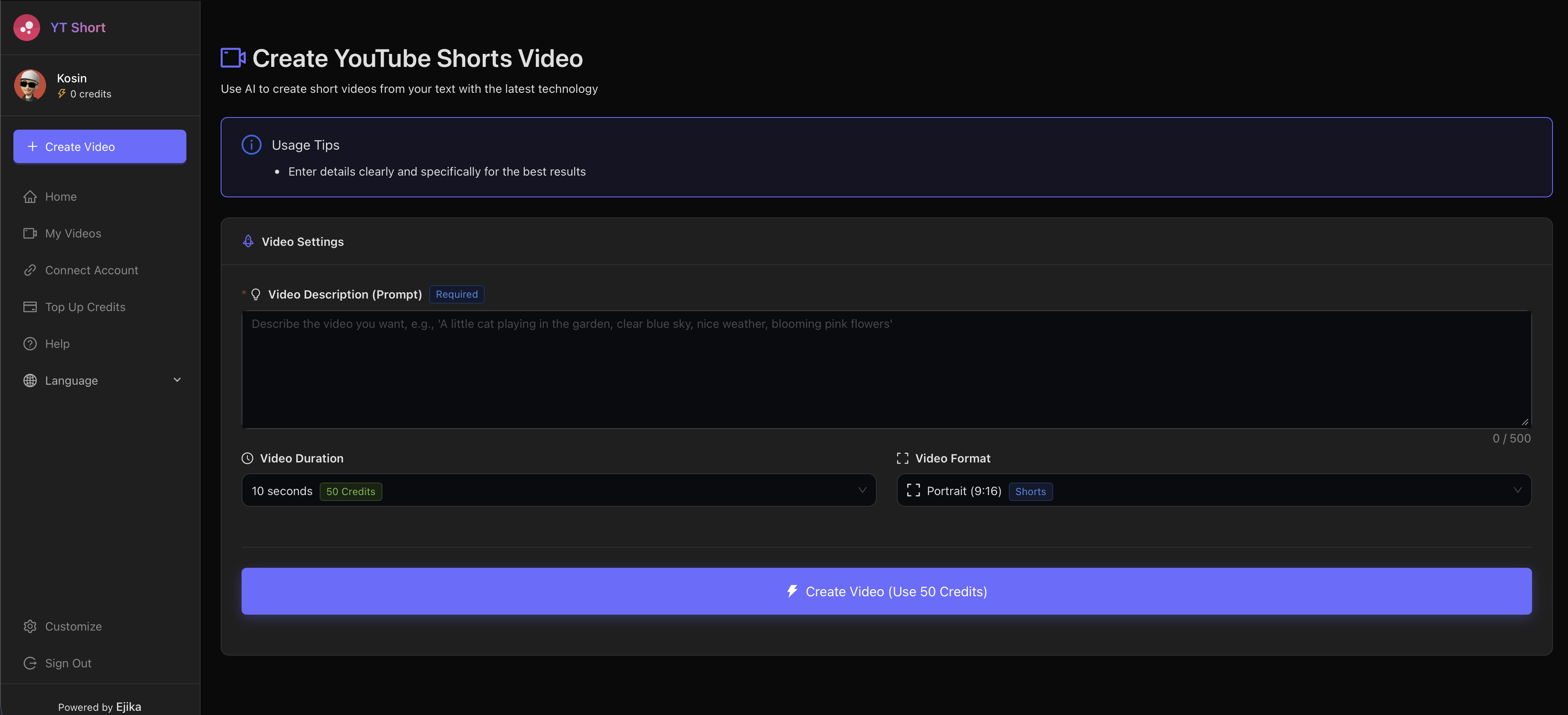
Task: Click the lightning bolt next to 0 credits
Action: (x=61, y=93)
